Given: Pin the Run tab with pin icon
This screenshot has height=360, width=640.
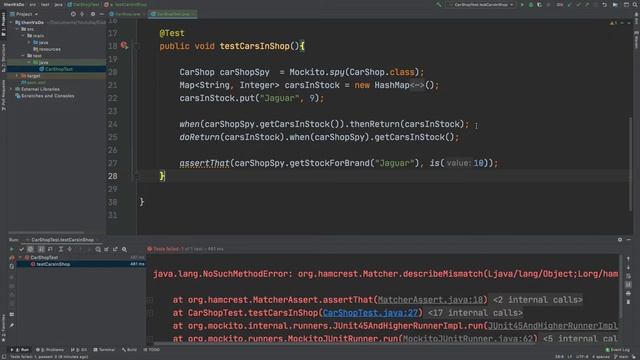Looking at the screenshot, I should (x=11, y=325).
